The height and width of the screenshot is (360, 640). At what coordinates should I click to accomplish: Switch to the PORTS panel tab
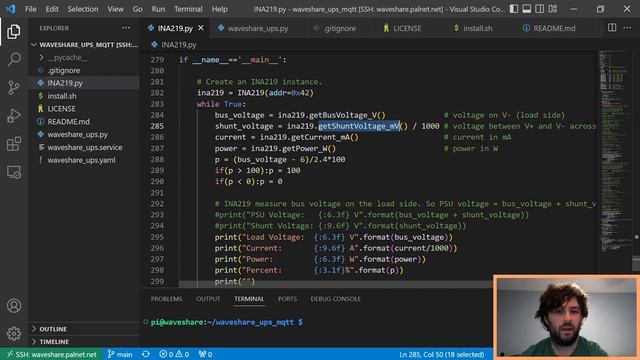287,299
